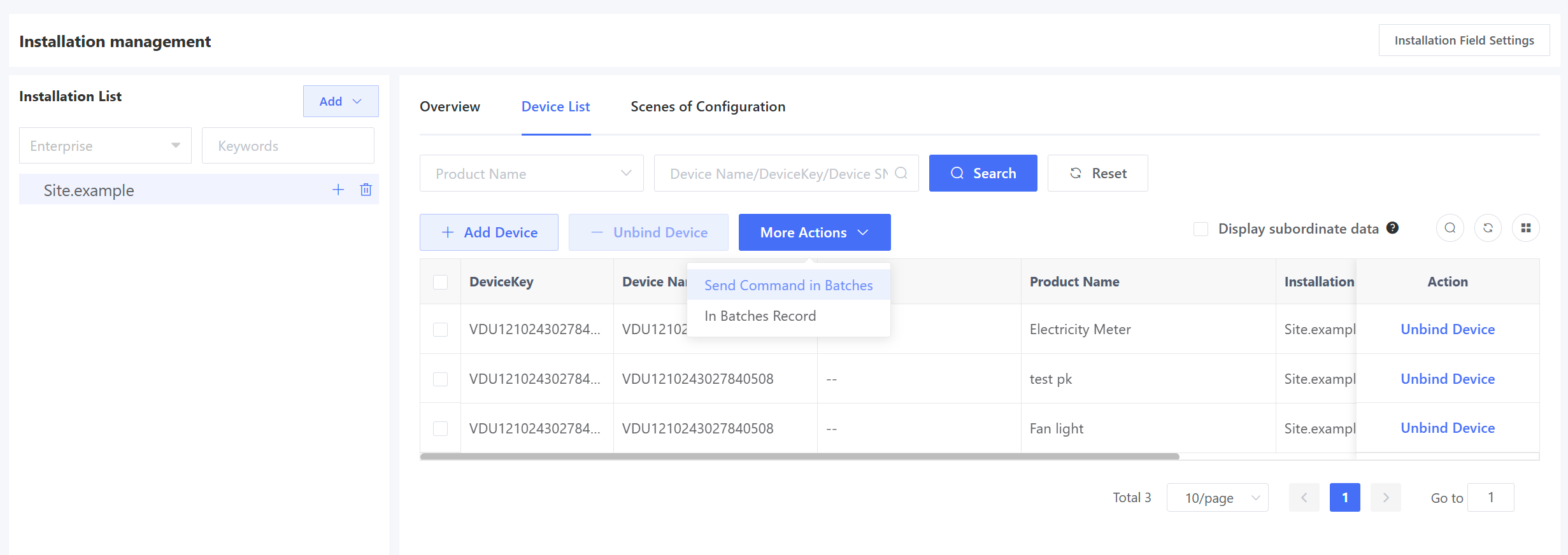The height and width of the screenshot is (555, 1568).
Task: Toggle the select-all checkbox in table header
Action: point(440,282)
